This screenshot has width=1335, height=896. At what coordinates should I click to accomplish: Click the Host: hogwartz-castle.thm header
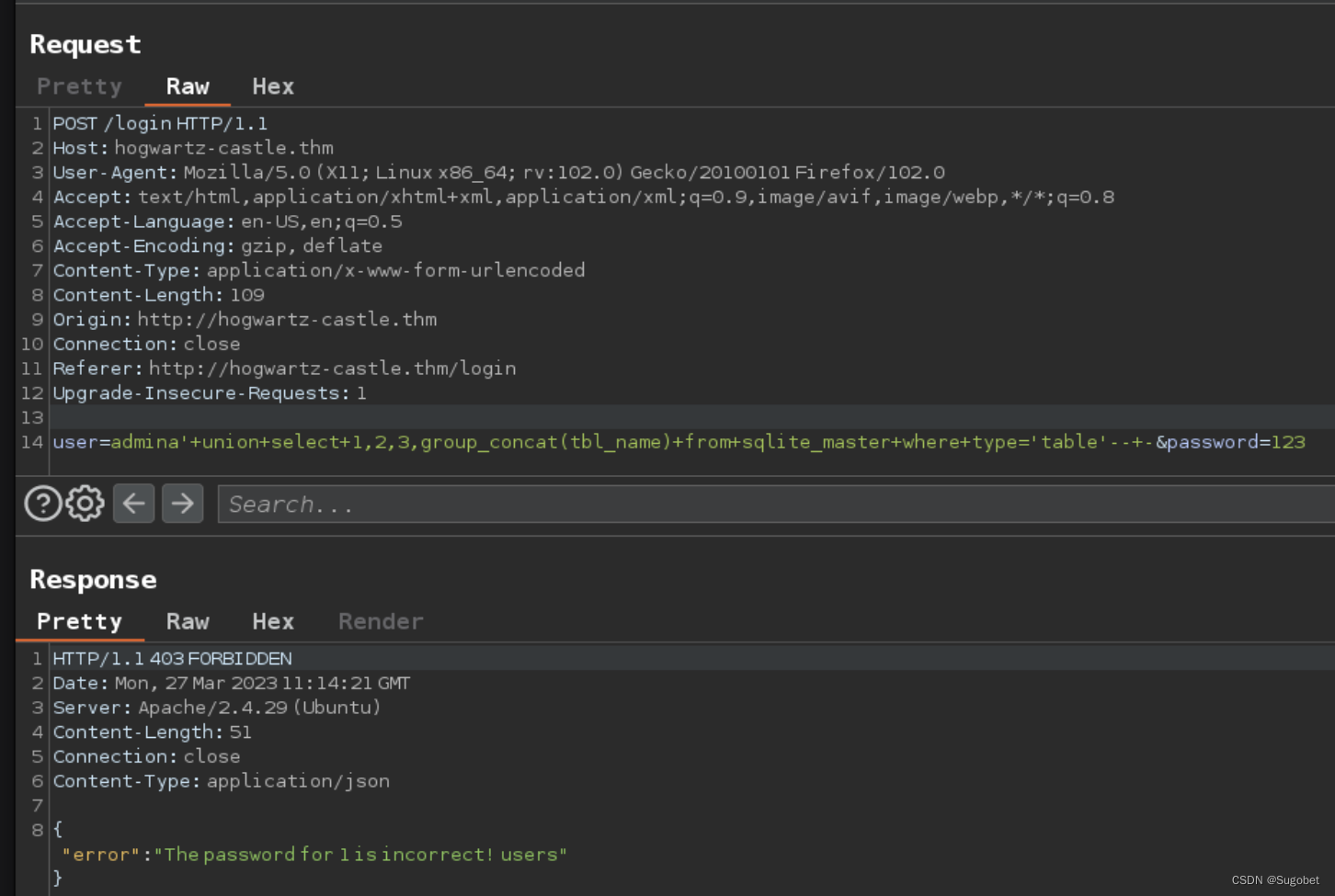click(x=193, y=148)
